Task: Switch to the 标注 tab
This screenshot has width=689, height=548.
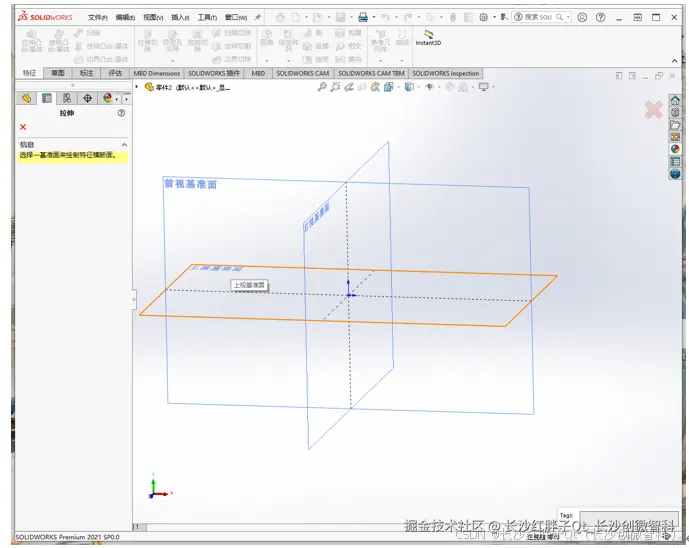Action: point(86,73)
